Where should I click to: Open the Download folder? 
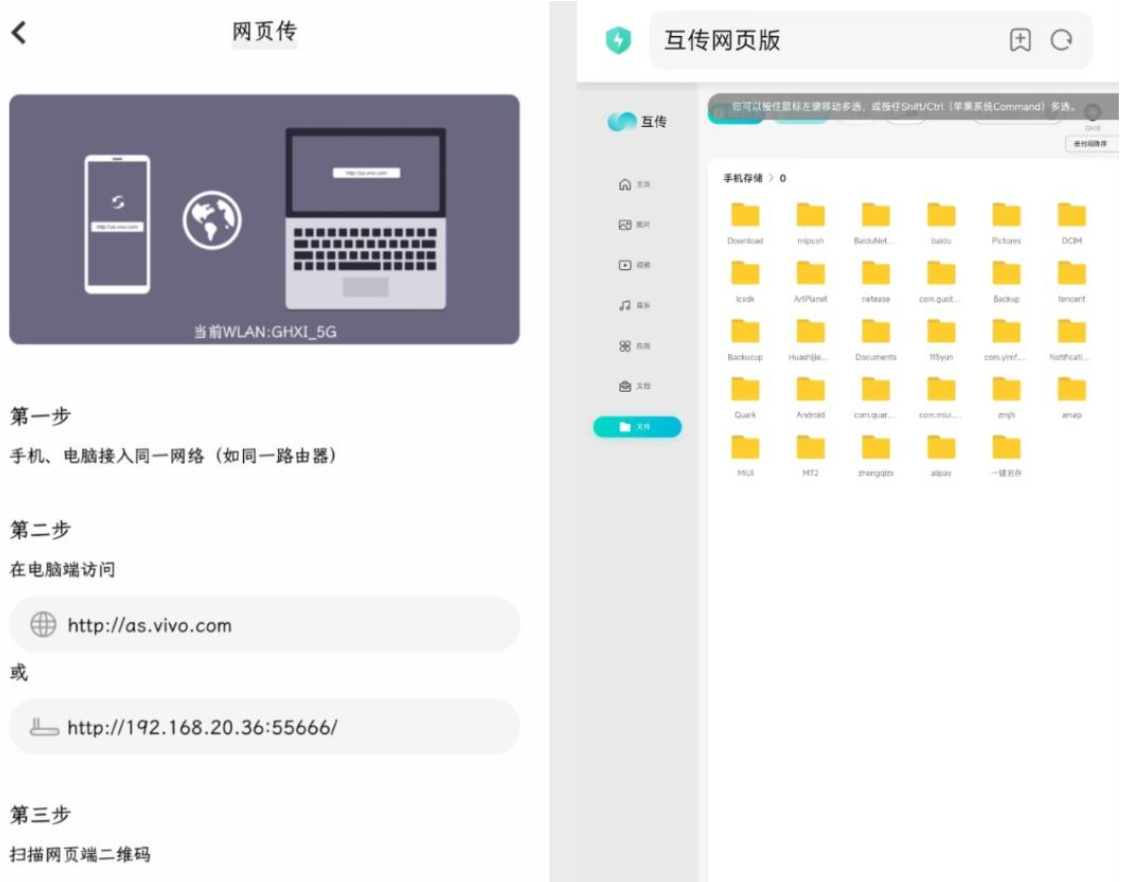click(x=745, y=223)
